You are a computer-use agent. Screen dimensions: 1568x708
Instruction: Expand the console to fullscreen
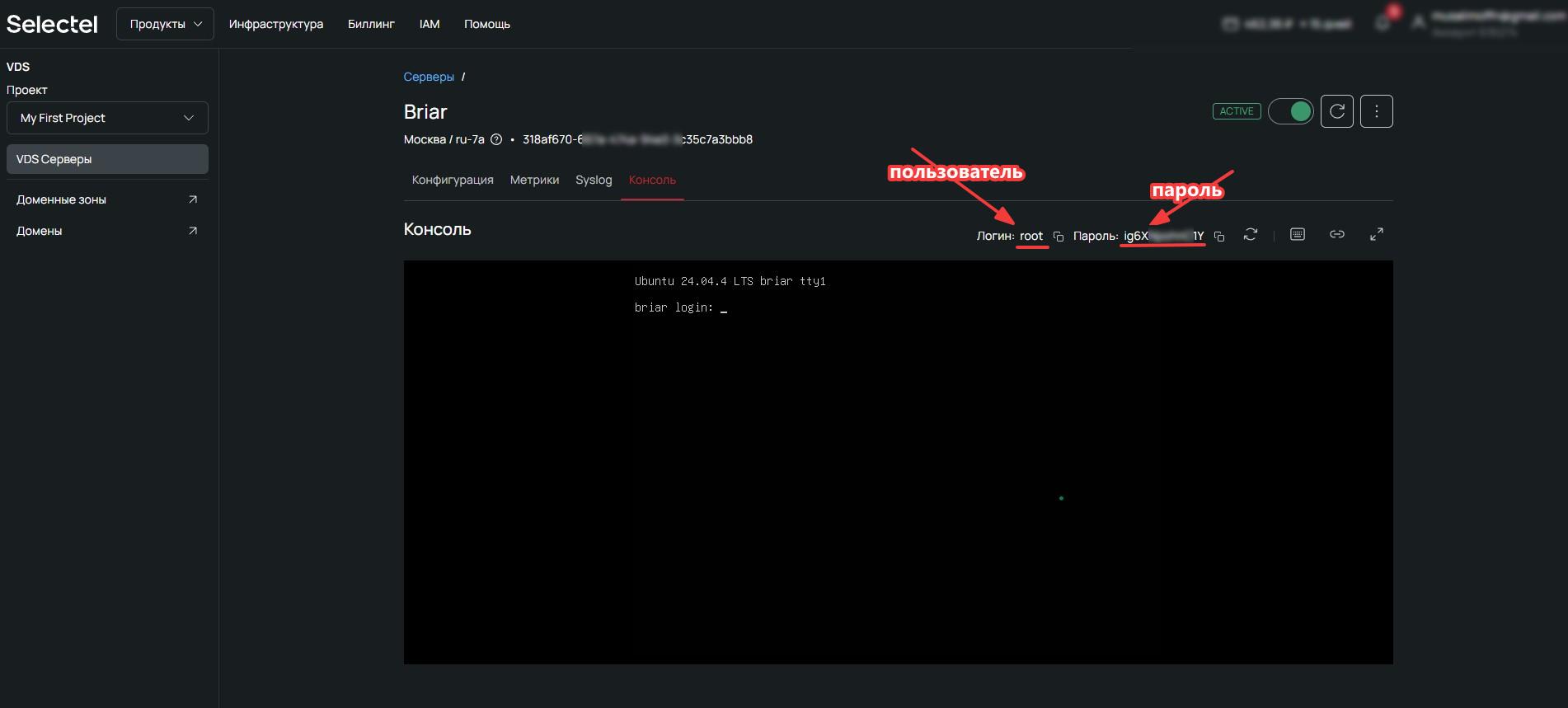coord(1377,235)
